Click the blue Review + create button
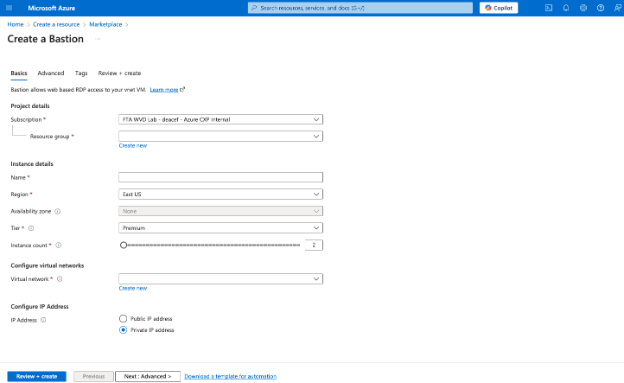624x383 pixels. (x=37, y=376)
